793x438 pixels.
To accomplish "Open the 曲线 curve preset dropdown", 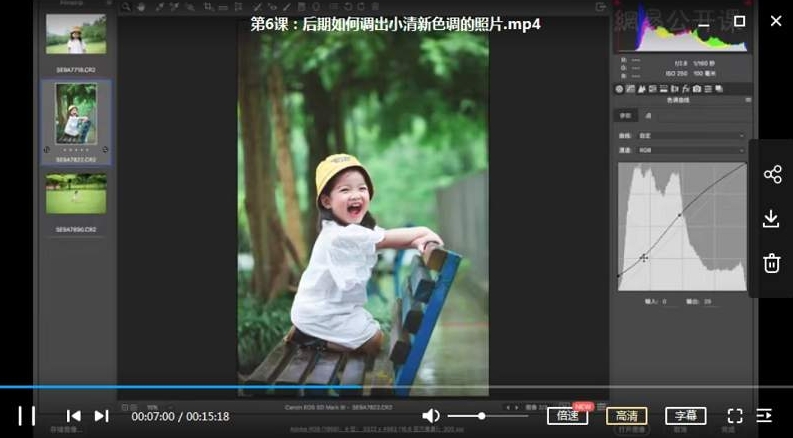I will coord(691,136).
